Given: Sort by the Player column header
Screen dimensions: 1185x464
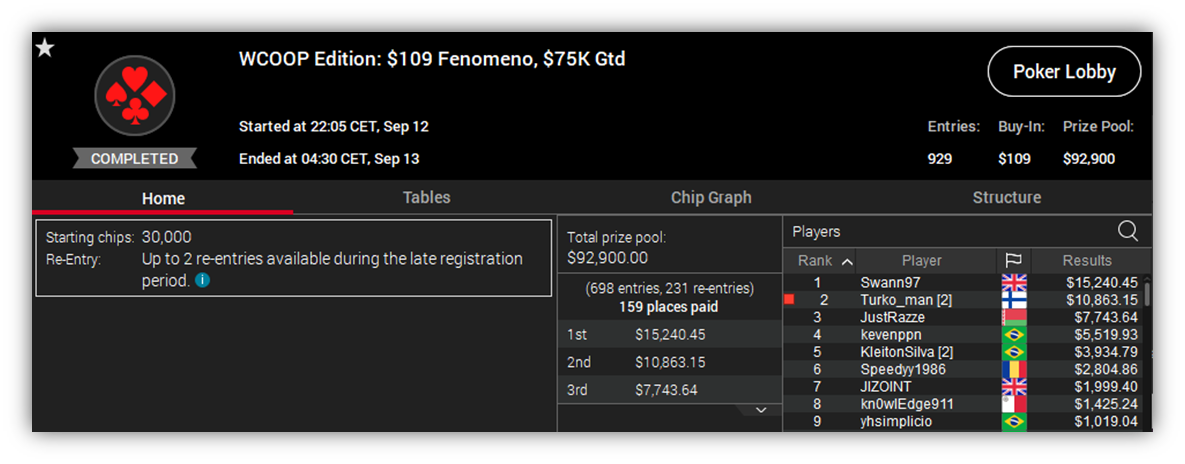Looking at the screenshot, I should coord(921,261).
